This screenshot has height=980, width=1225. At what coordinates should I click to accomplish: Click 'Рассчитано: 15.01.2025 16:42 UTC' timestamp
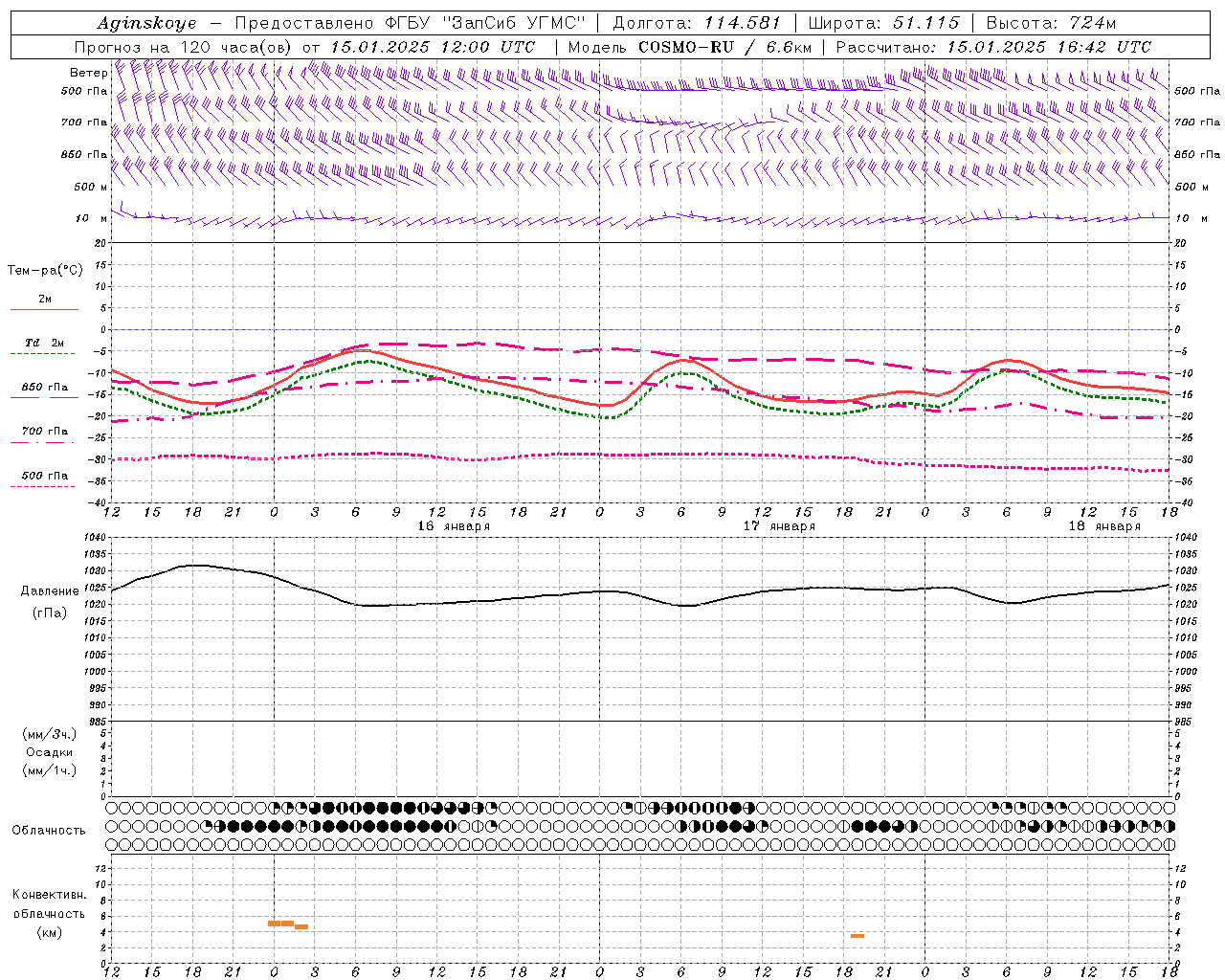click(993, 47)
